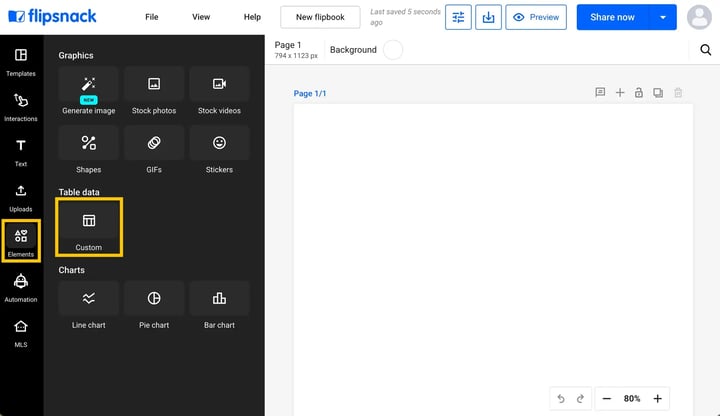
Task: Insert a Pie chart
Action: click(x=154, y=306)
